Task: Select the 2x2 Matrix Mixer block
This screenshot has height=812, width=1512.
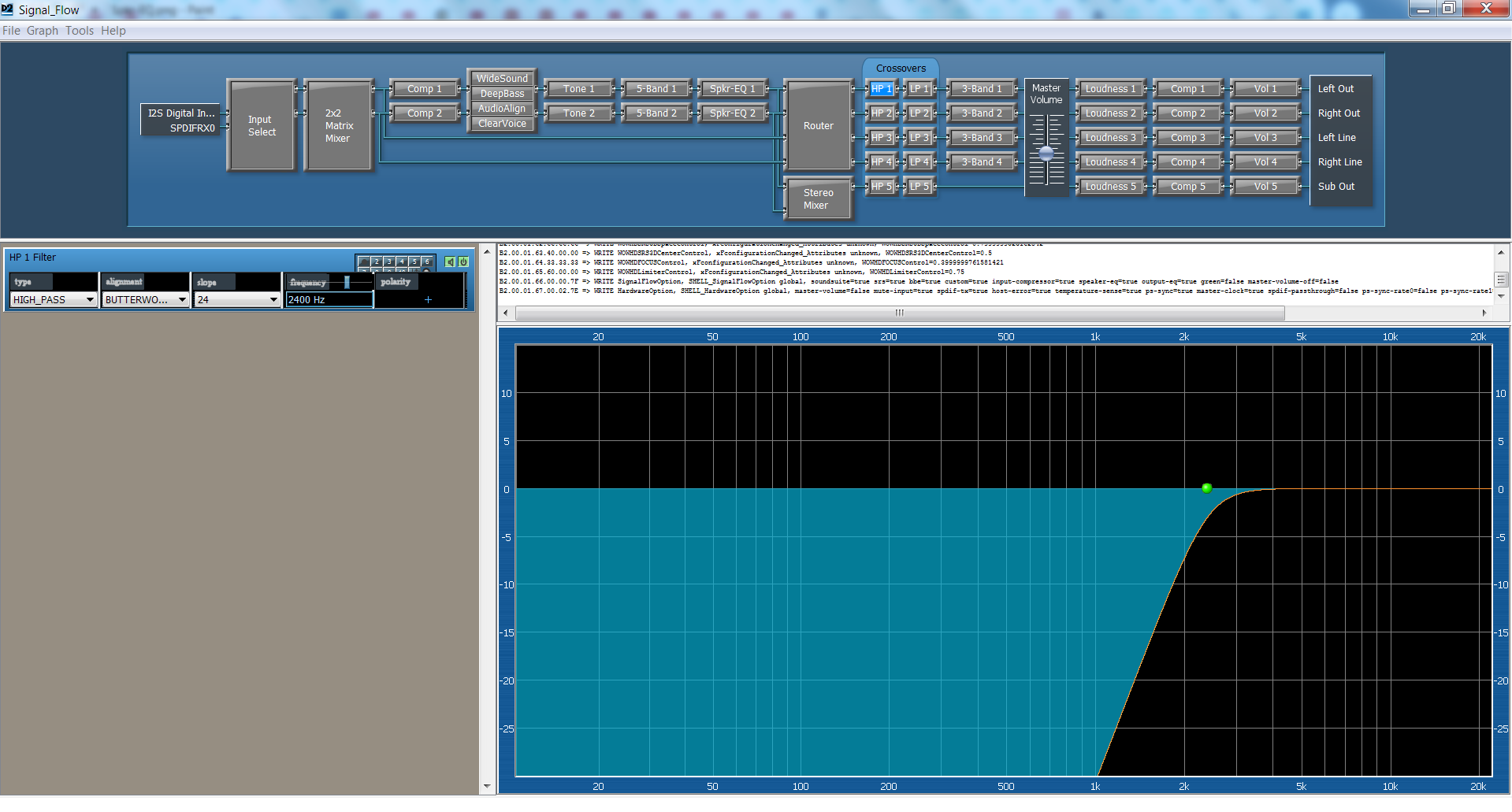Action: click(x=339, y=126)
